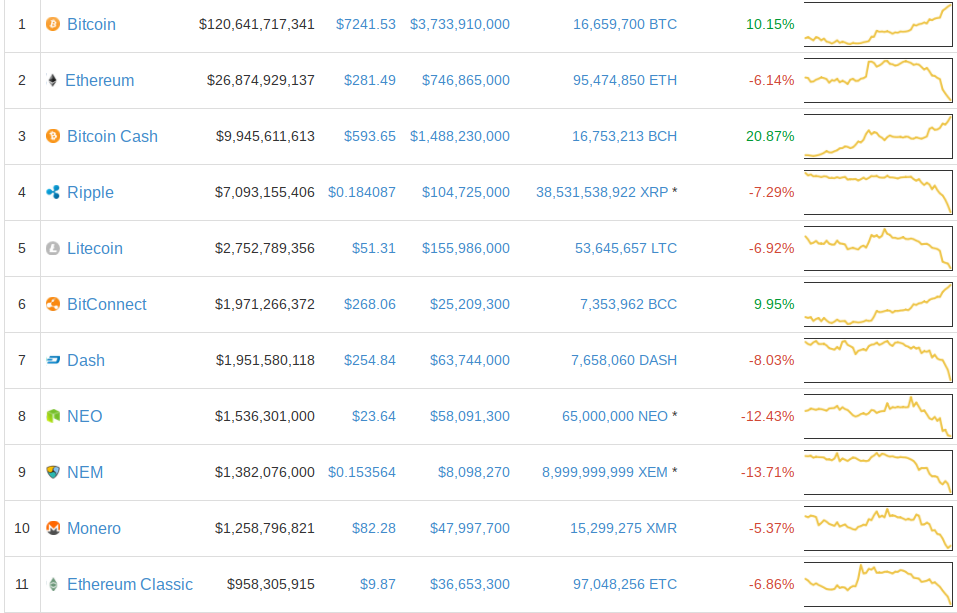957x613 pixels.
Task: Click the Bitcoin Cash coin icon
Action: 53,136
